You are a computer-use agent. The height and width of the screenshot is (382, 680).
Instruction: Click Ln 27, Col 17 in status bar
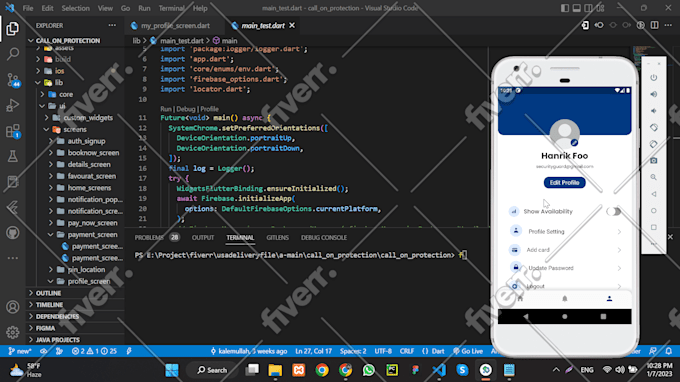click(x=313, y=351)
